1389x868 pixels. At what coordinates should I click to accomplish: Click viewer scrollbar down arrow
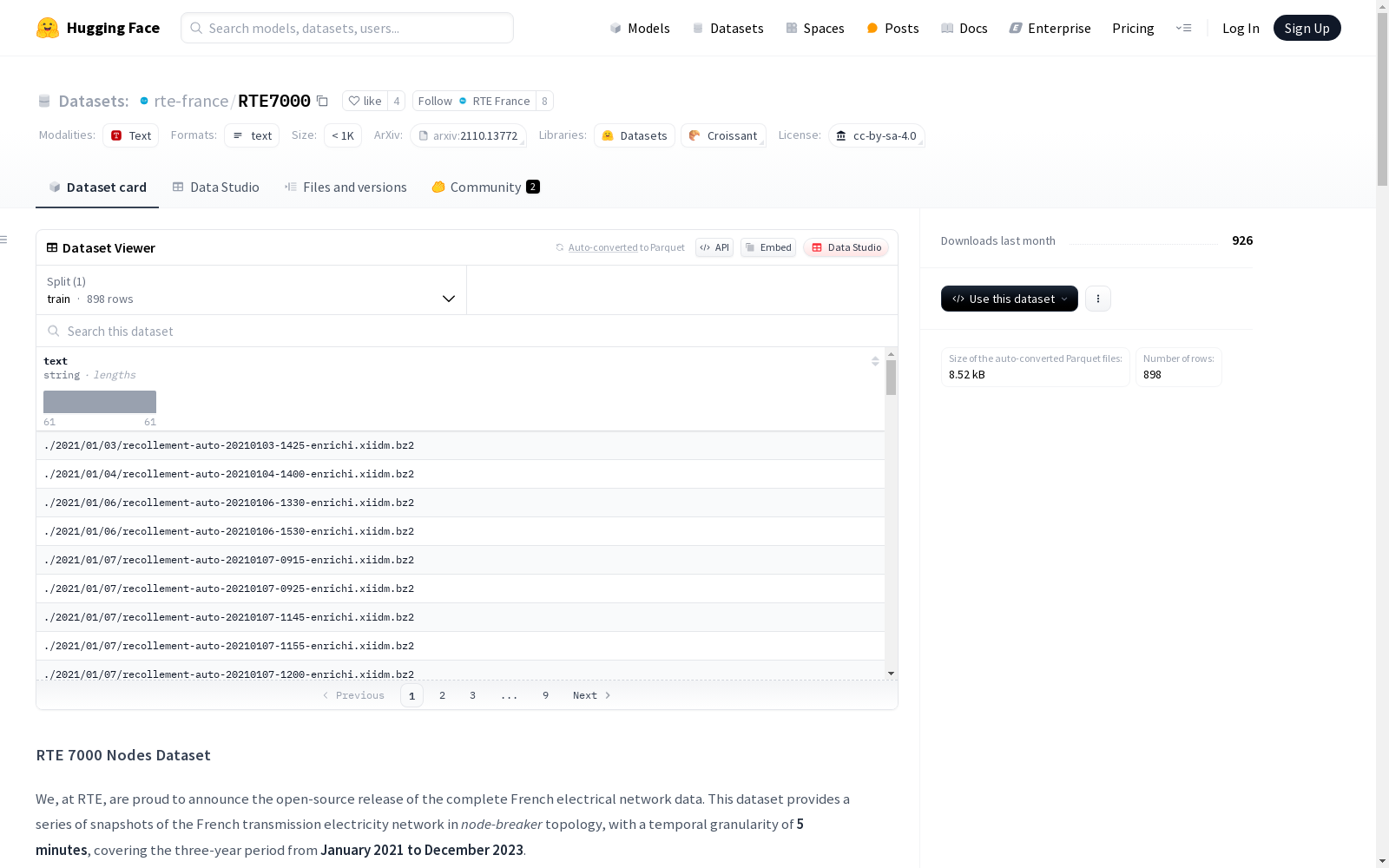point(891,674)
